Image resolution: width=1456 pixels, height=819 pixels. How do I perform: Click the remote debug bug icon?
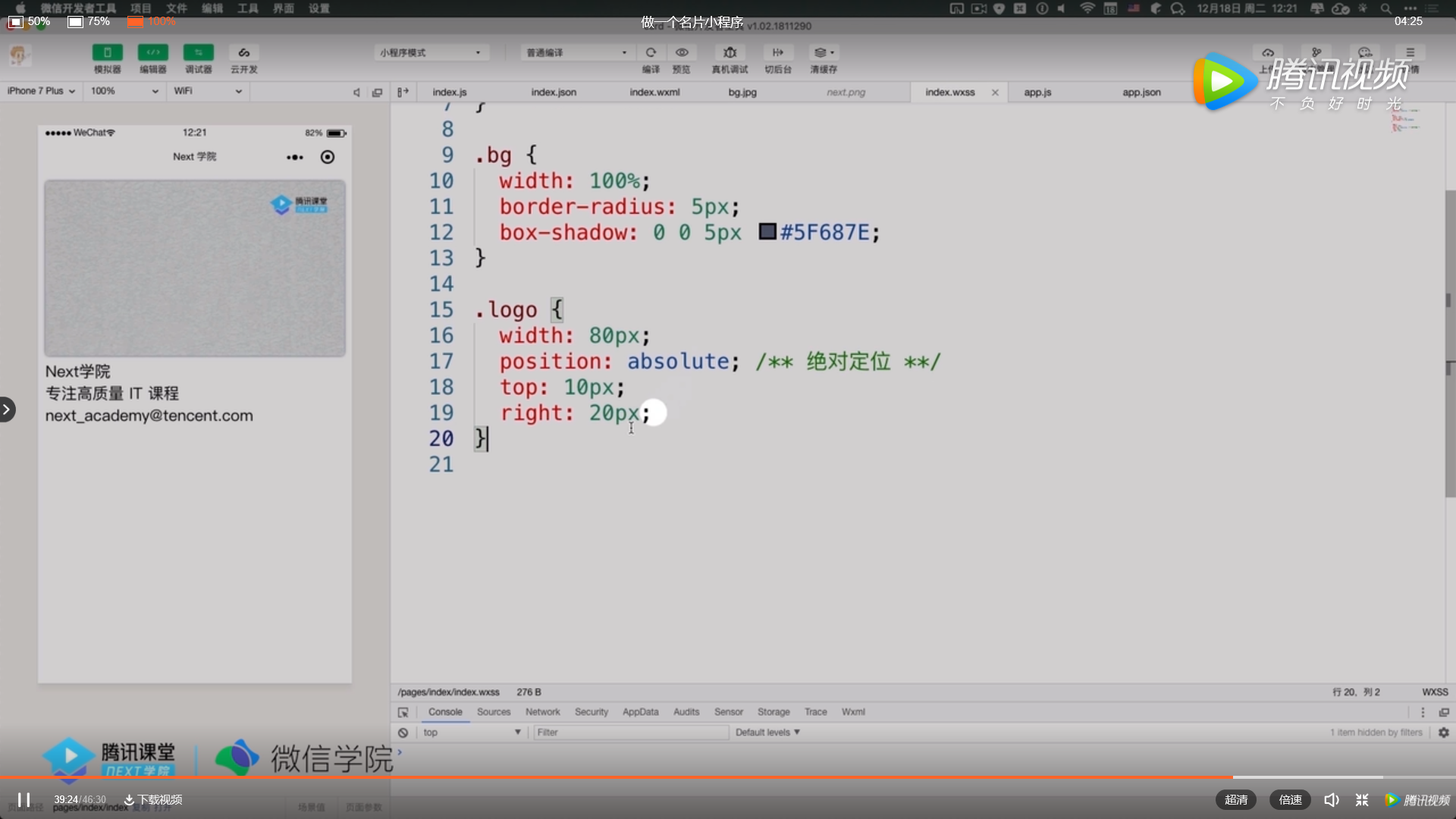(730, 52)
